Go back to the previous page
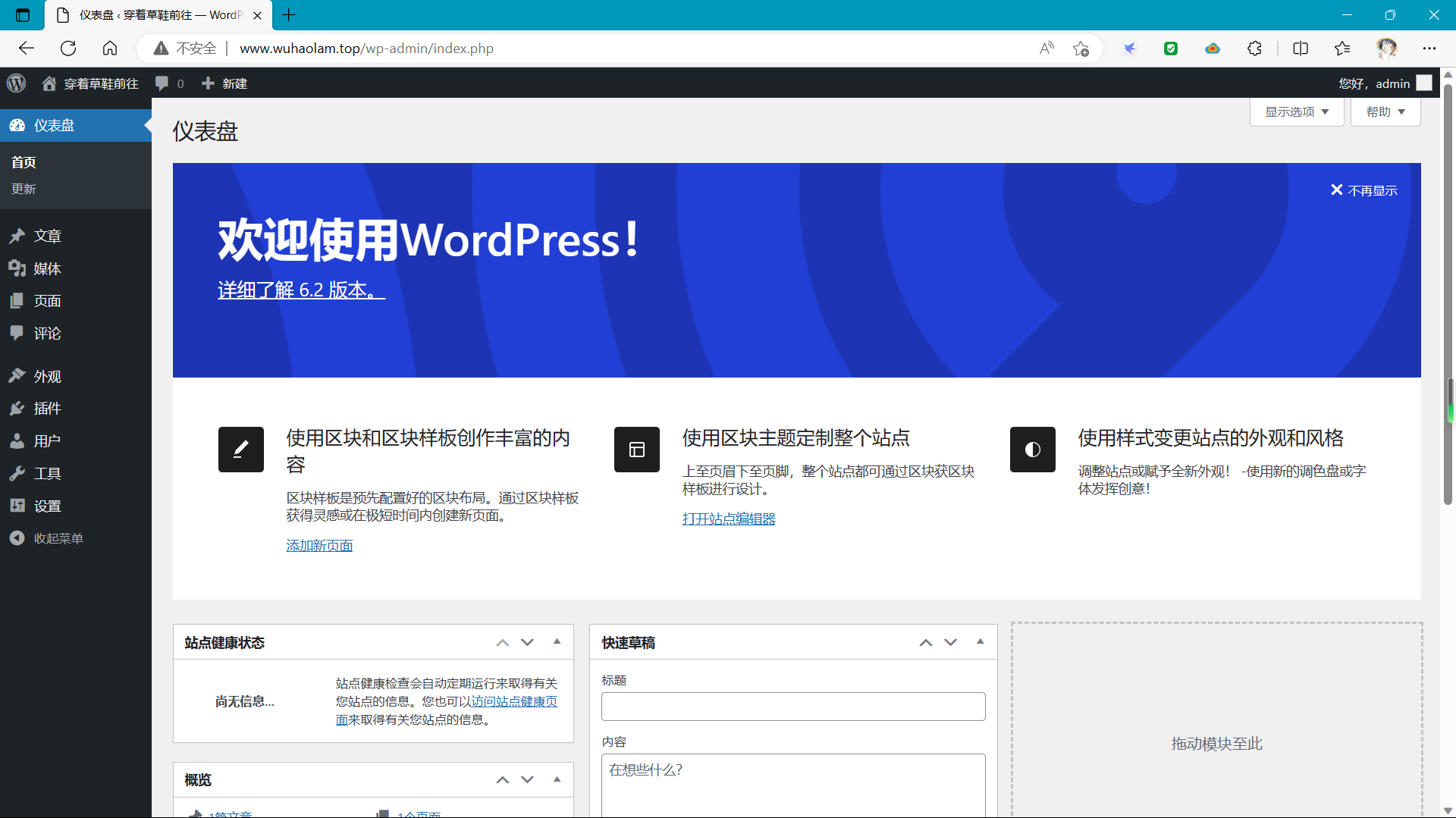 coord(27,49)
